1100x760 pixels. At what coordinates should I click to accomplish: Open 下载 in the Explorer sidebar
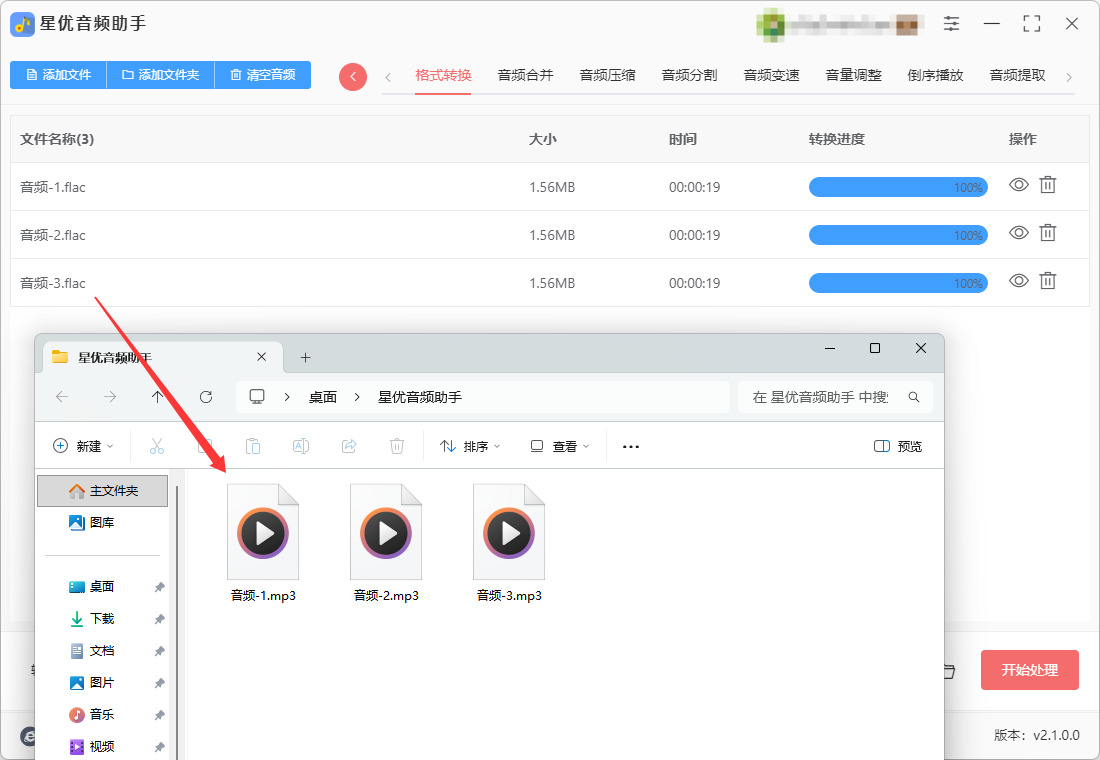[102, 618]
